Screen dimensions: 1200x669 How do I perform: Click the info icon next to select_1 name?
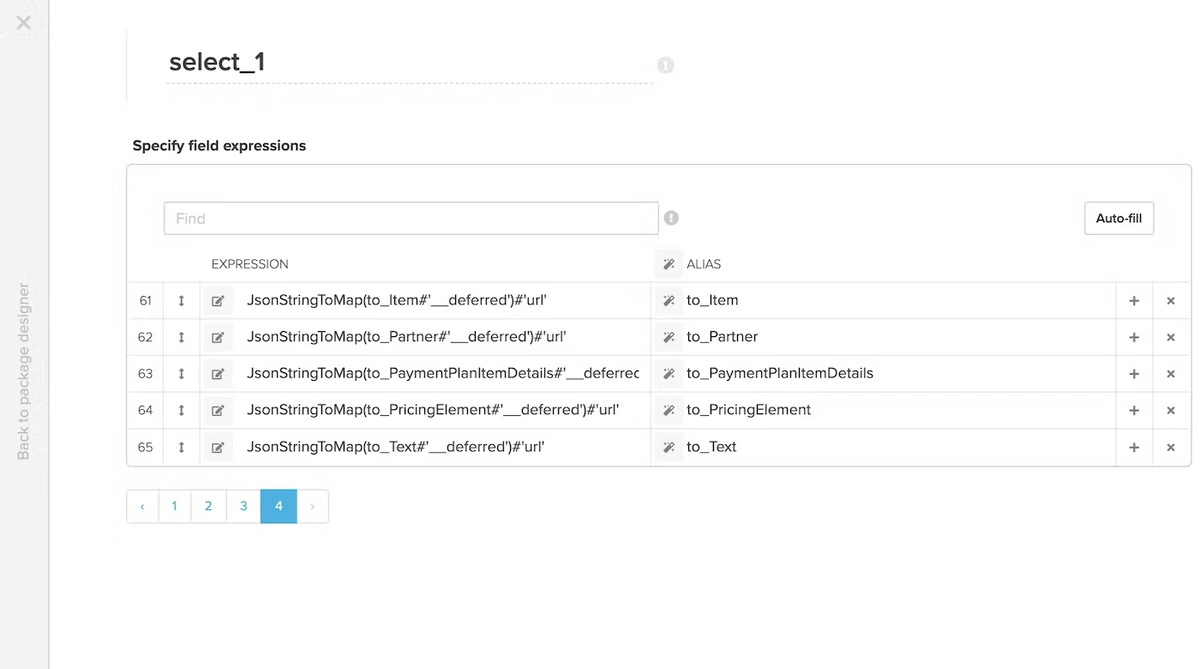pos(665,65)
